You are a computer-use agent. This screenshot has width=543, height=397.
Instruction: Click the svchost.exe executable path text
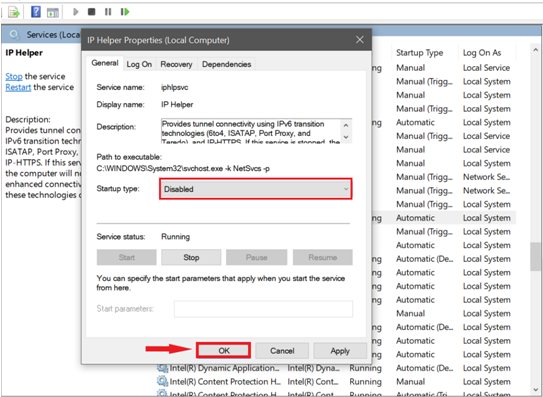click(x=183, y=169)
